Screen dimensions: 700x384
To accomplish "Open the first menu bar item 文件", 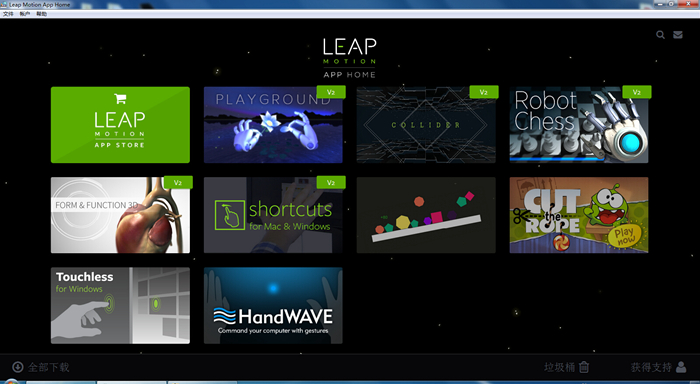I will [x=8, y=14].
